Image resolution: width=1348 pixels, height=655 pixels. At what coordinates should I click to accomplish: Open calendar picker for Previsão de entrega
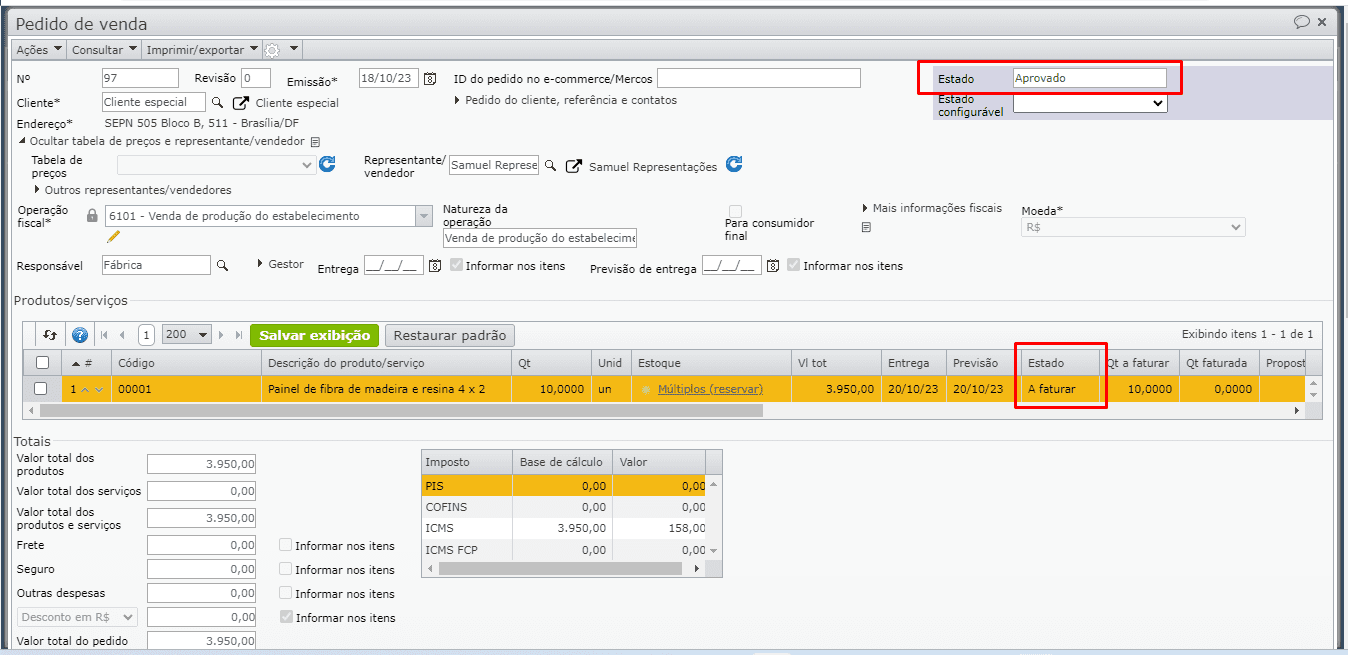click(x=772, y=266)
